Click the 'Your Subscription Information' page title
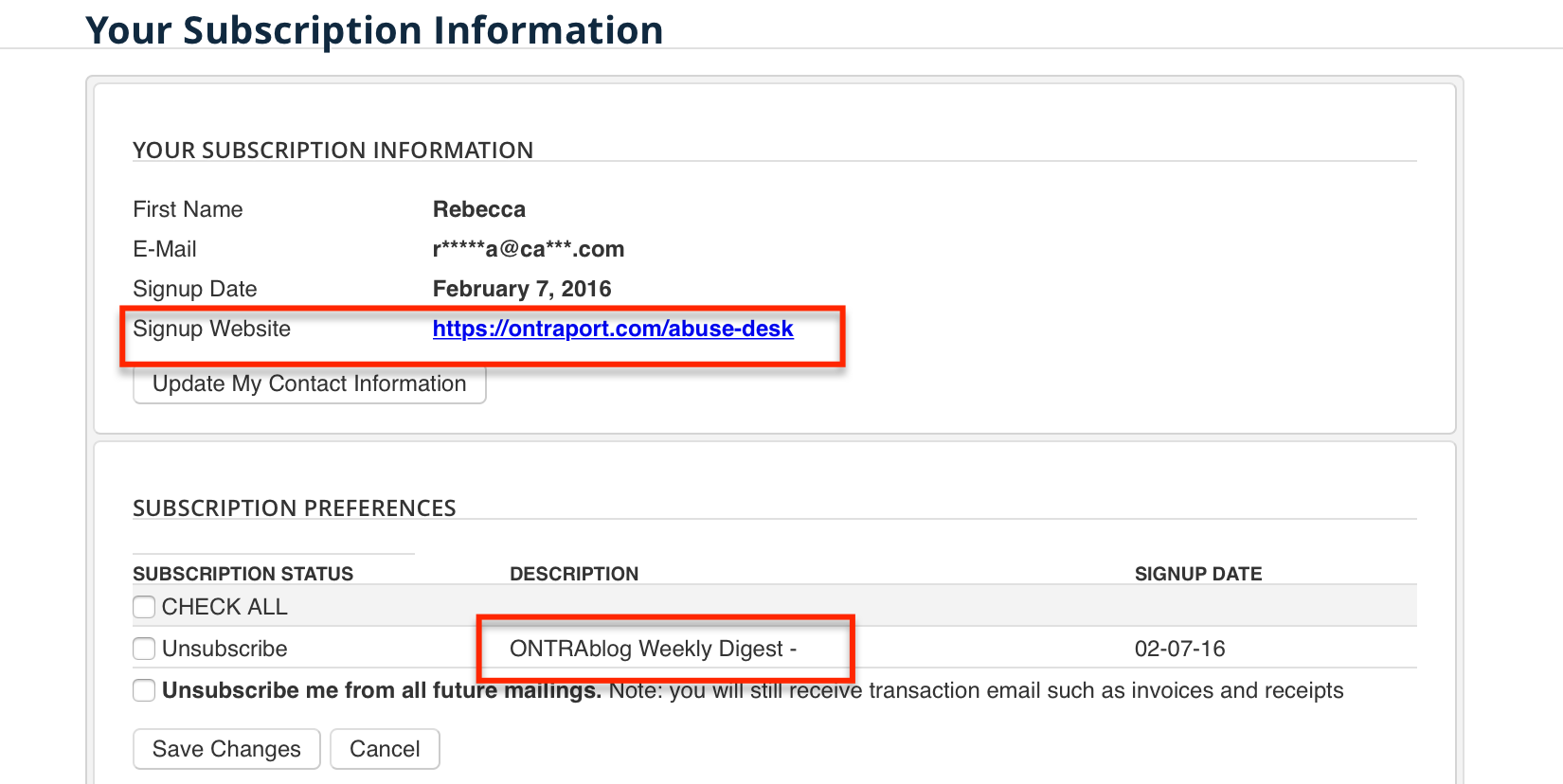Image resolution: width=1563 pixels, height=784 pixels. (x=374, y=30)
